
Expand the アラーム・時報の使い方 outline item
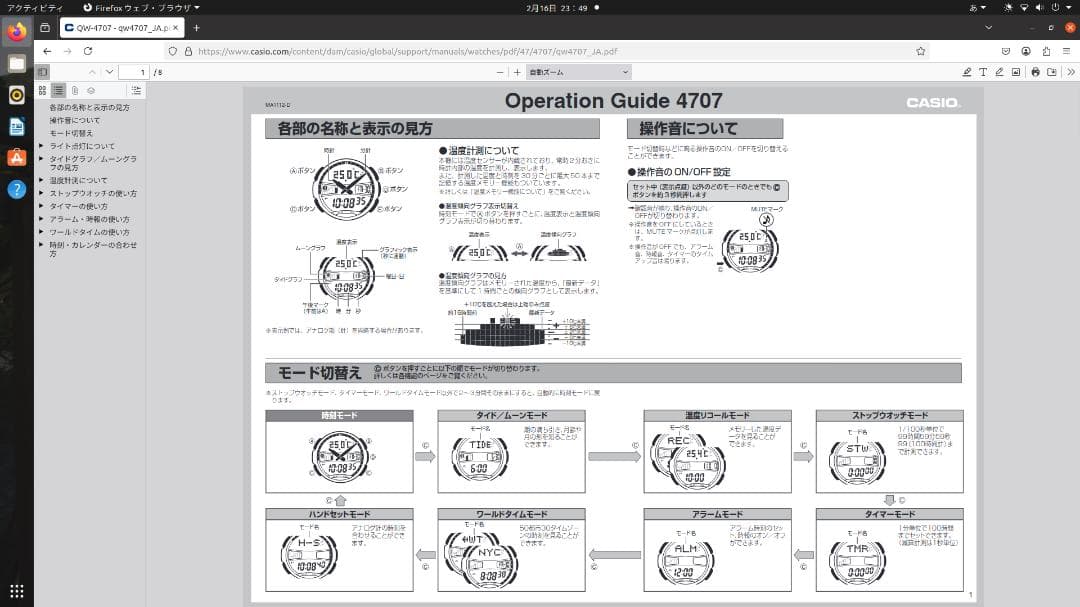41,219
